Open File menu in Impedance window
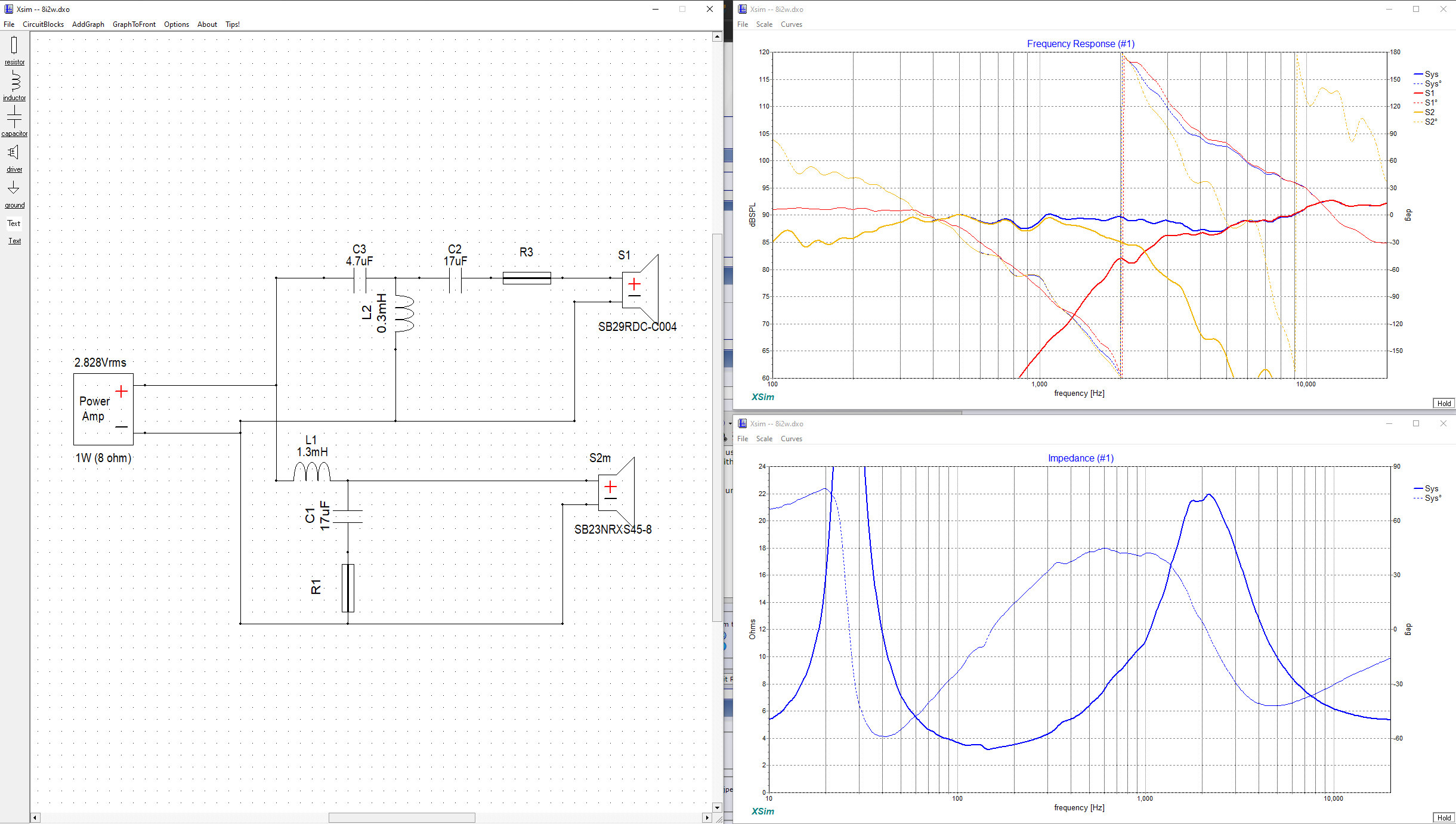The image size is (1456, 824). [x=743, y=439]
